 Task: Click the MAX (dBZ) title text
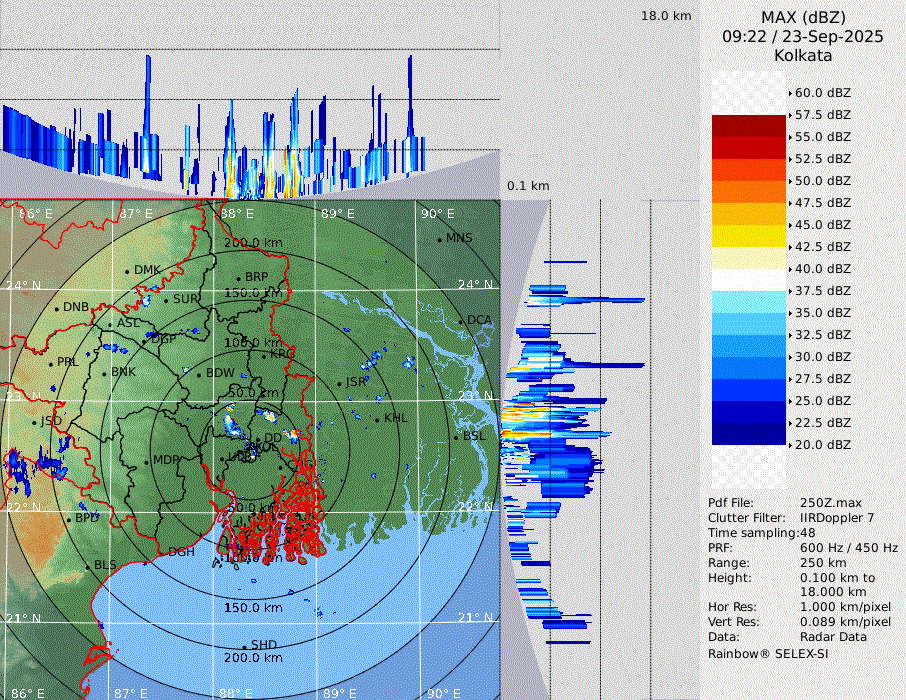[803, 17]
